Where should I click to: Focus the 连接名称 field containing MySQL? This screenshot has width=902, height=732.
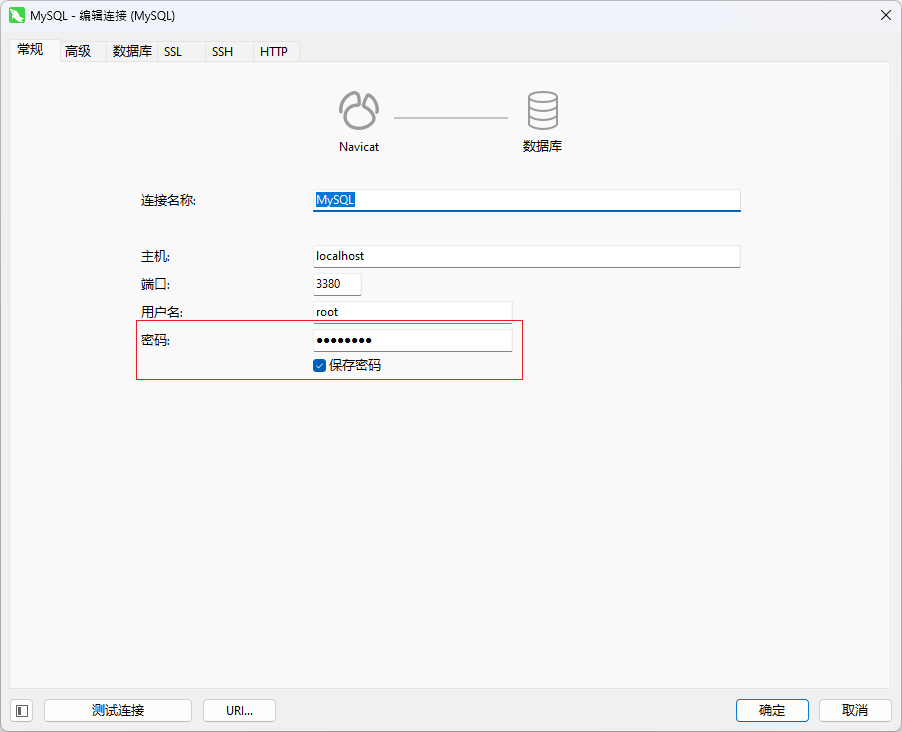(527, 200)
